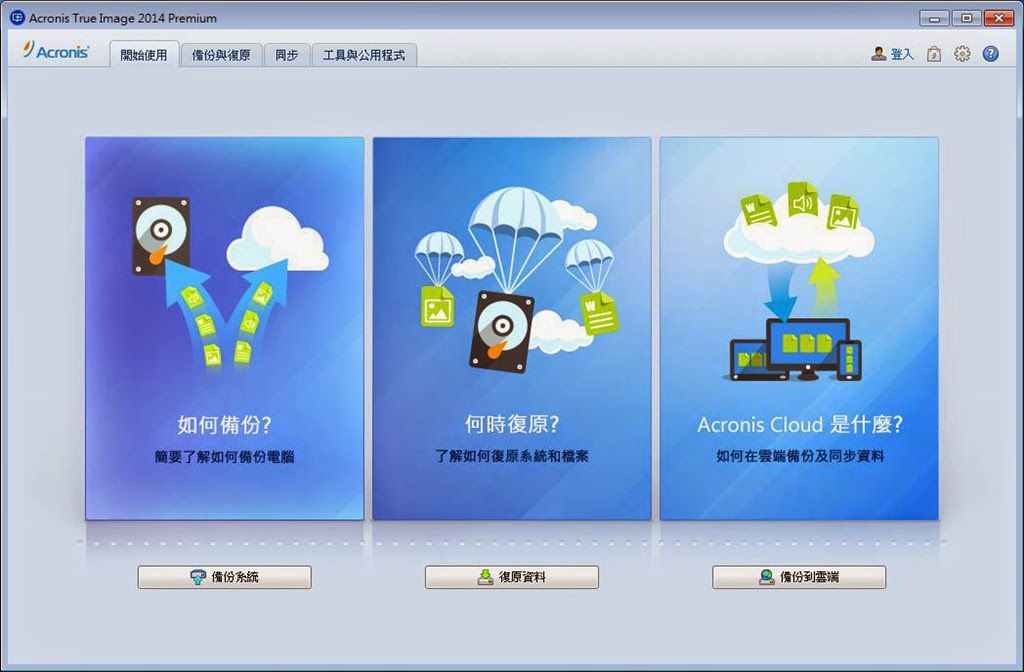Viewport: 1024px width, 672px height.
Task: Open settings via the gear icon
Action: [x=962, y=54]
